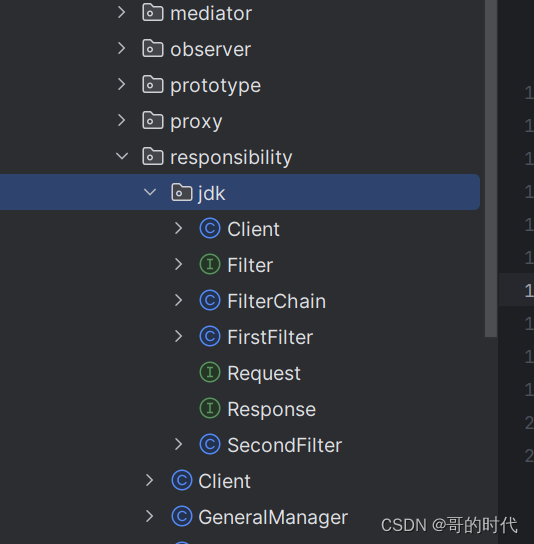534x544 pixels.
Task: Click the SecondFilter class icon
Action: tap(210, 444)
